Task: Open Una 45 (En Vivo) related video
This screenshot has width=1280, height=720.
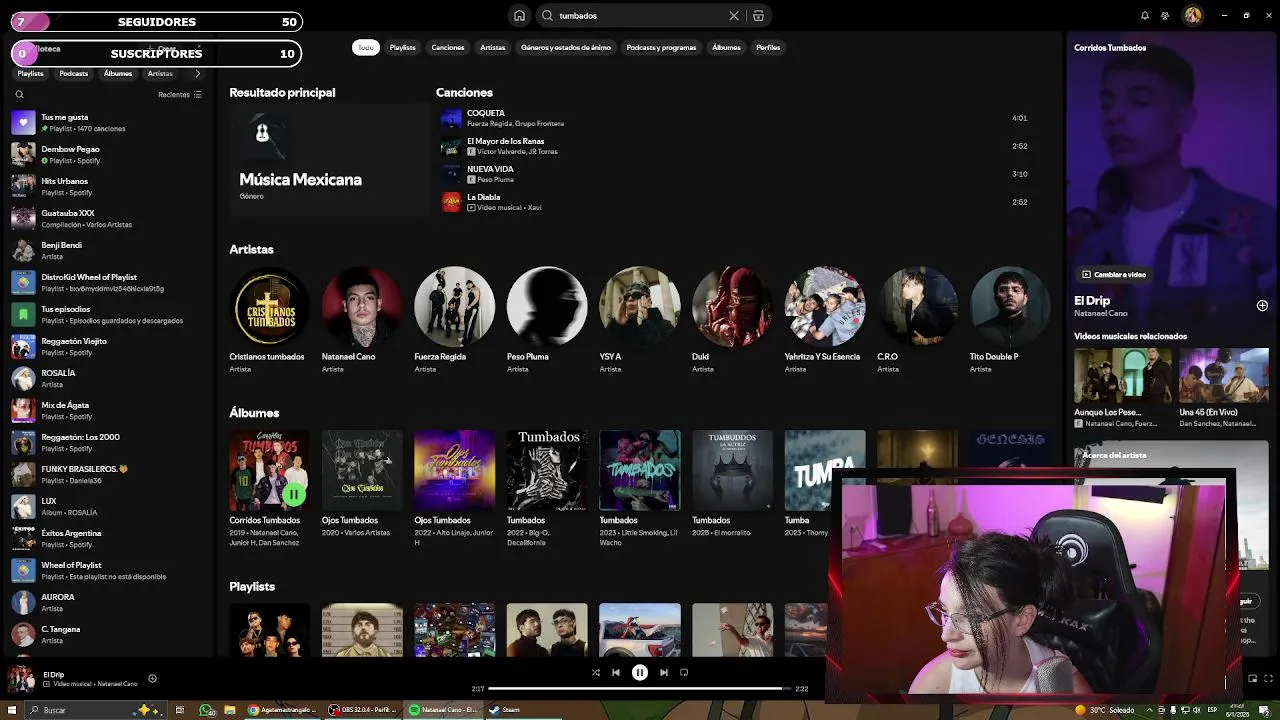Action: (1224, 388)
